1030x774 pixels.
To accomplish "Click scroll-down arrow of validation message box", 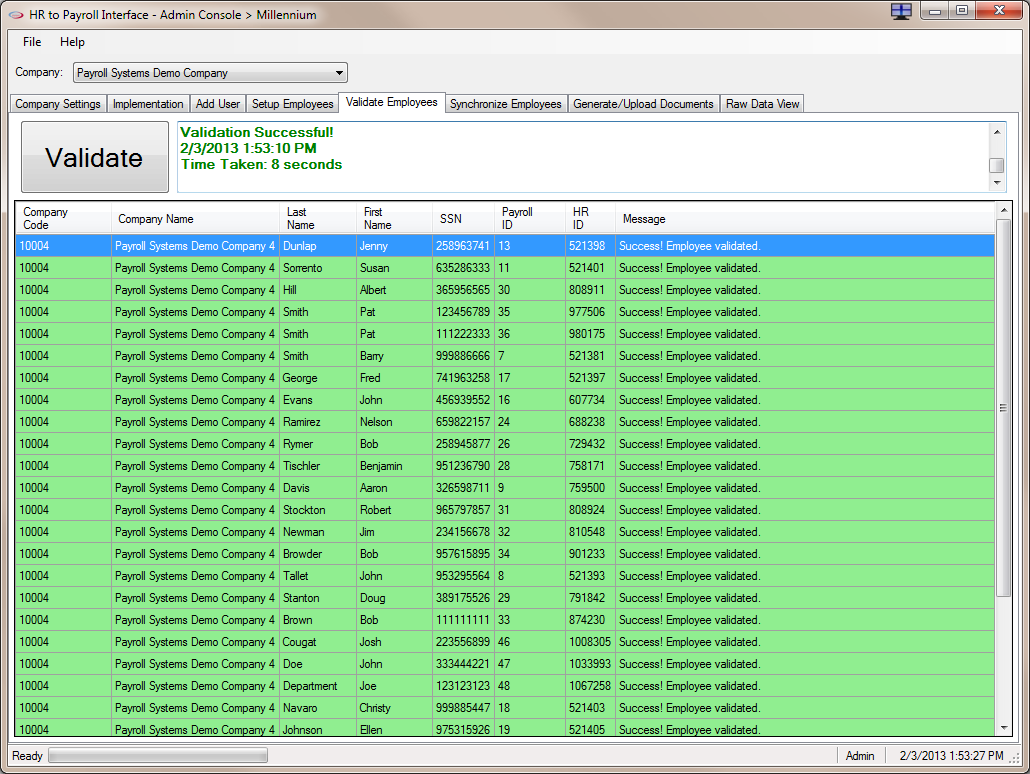I will (996, 183).
